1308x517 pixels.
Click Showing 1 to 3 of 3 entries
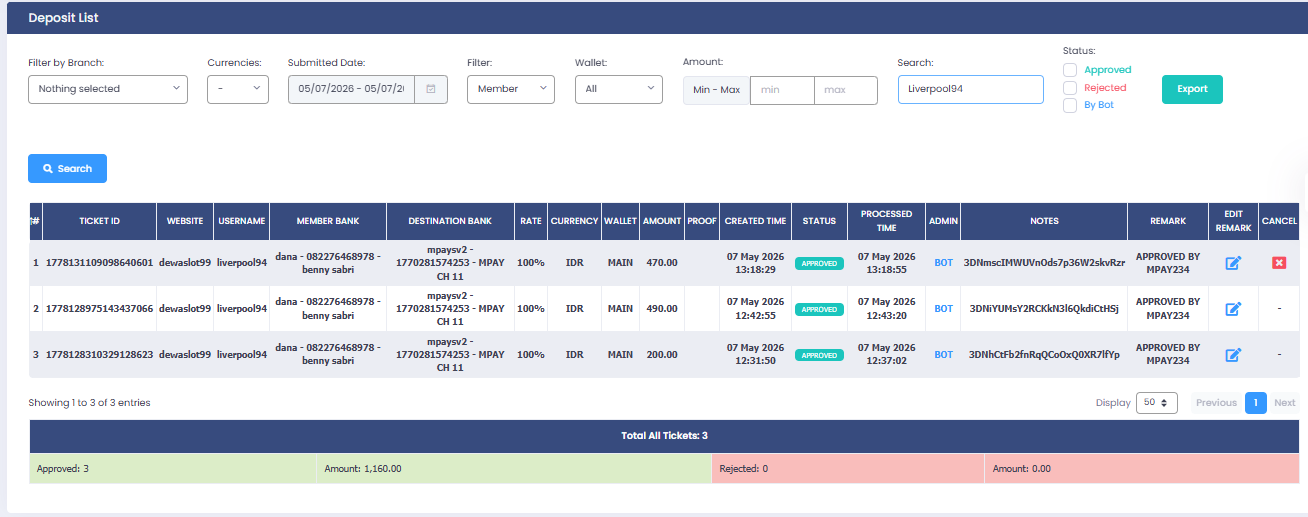(90, 403)
